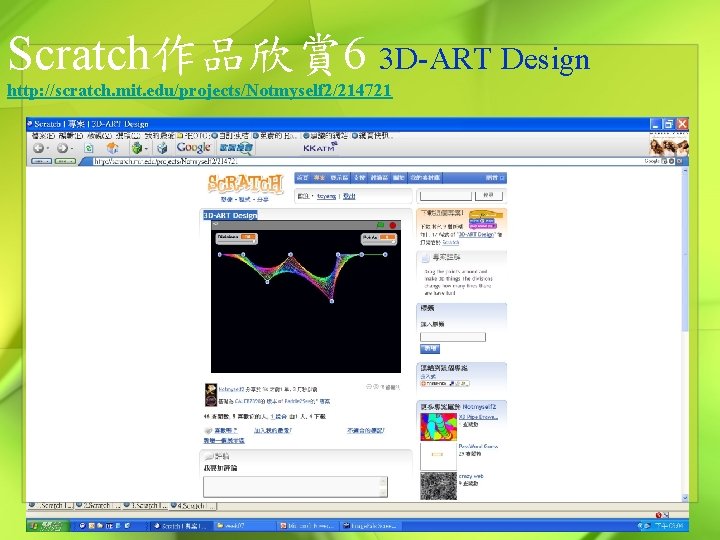Open the Notmyself2 author profile link
Viewport: 720px width, 540px height.
tap(231, 389)
